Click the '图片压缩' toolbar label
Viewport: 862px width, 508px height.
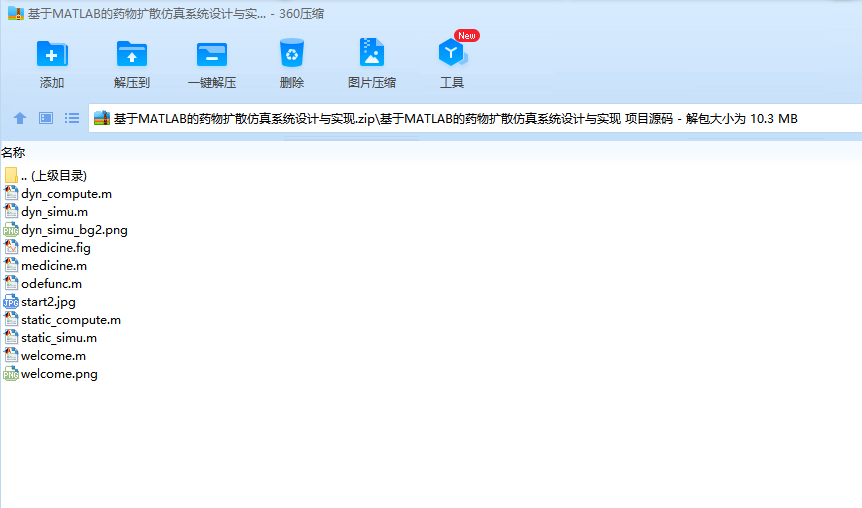point(372,82)
